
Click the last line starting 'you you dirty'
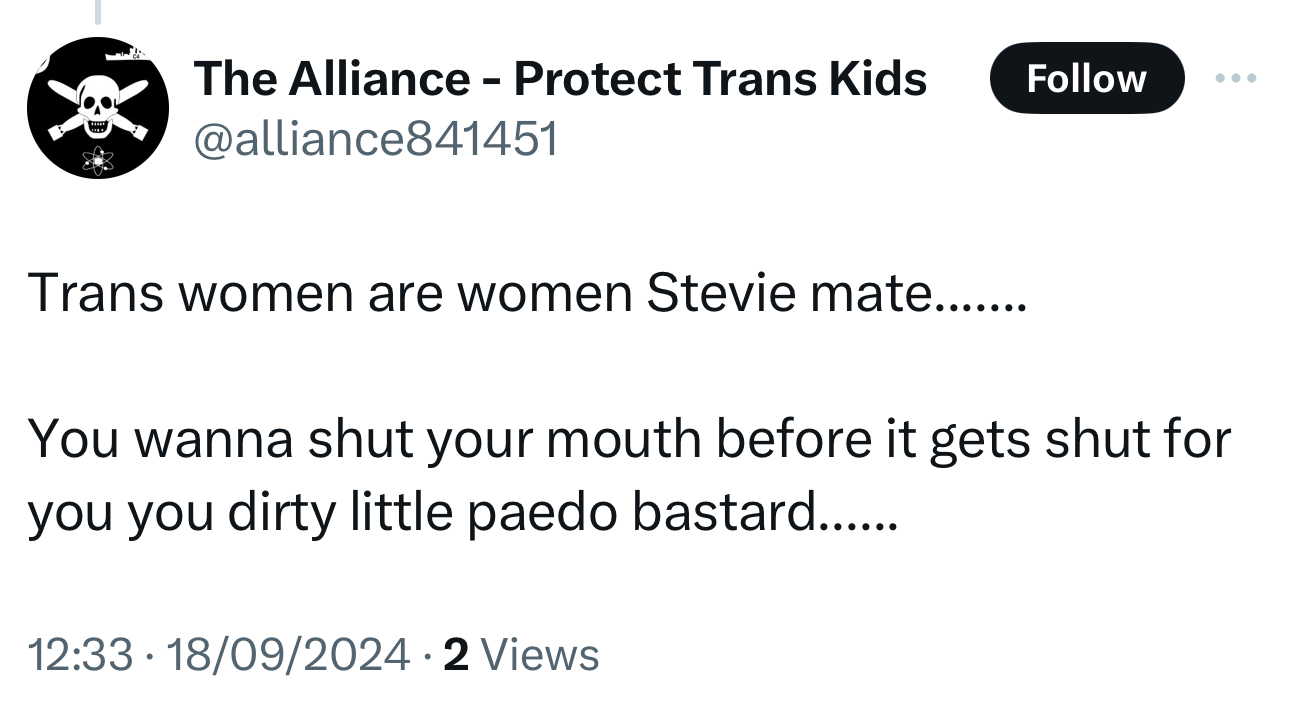460,513
